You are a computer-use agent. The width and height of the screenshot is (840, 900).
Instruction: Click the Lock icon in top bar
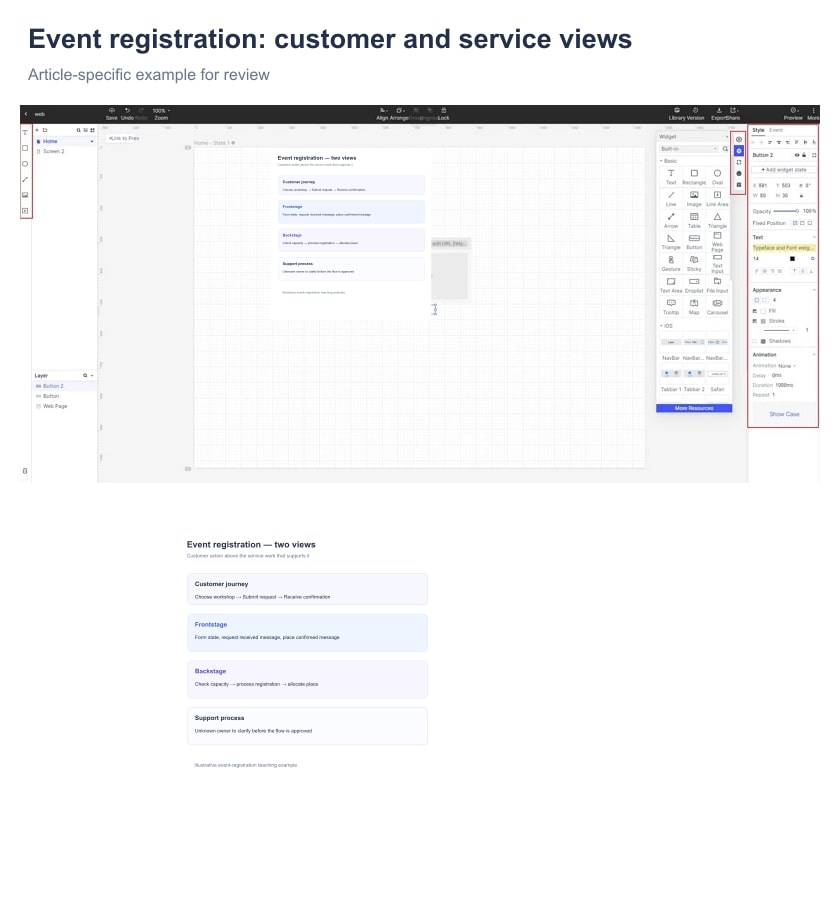click(444, 110)
